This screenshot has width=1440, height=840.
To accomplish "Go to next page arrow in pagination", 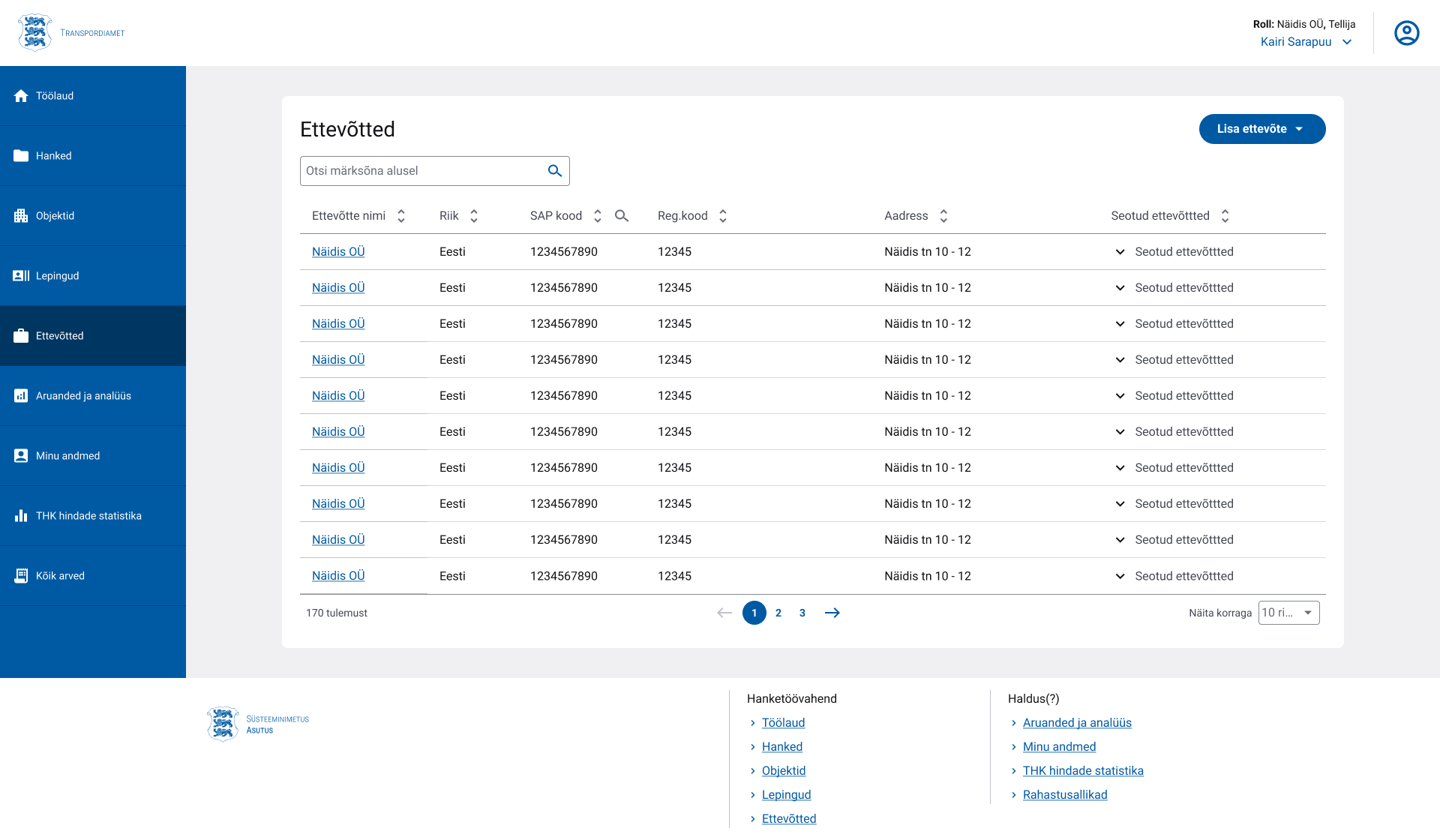I will coord(832,613).
